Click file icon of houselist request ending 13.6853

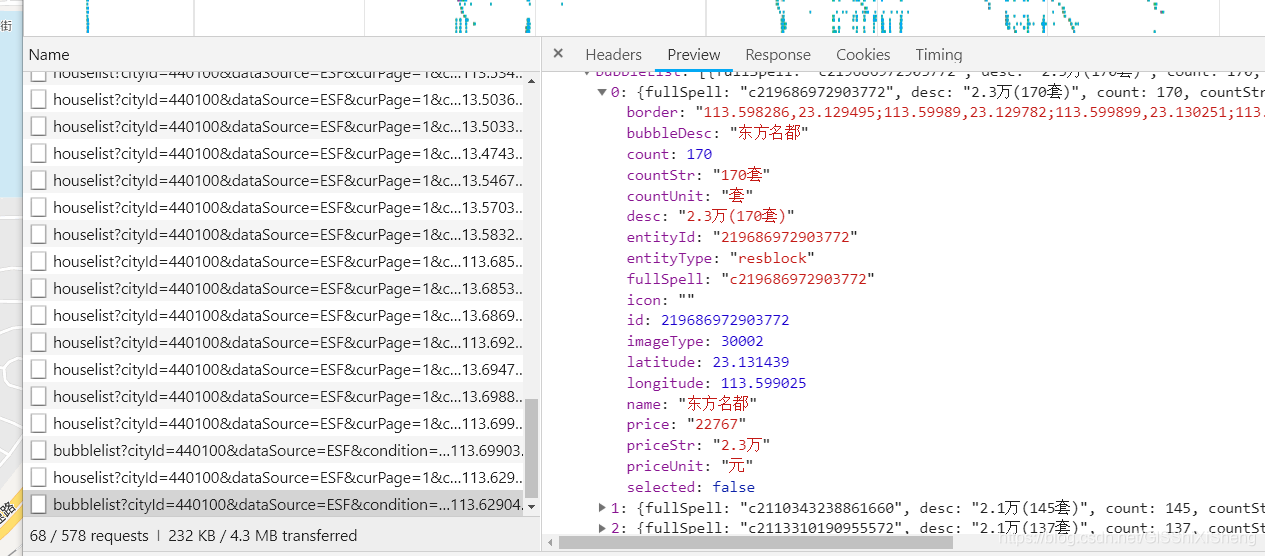38,289
